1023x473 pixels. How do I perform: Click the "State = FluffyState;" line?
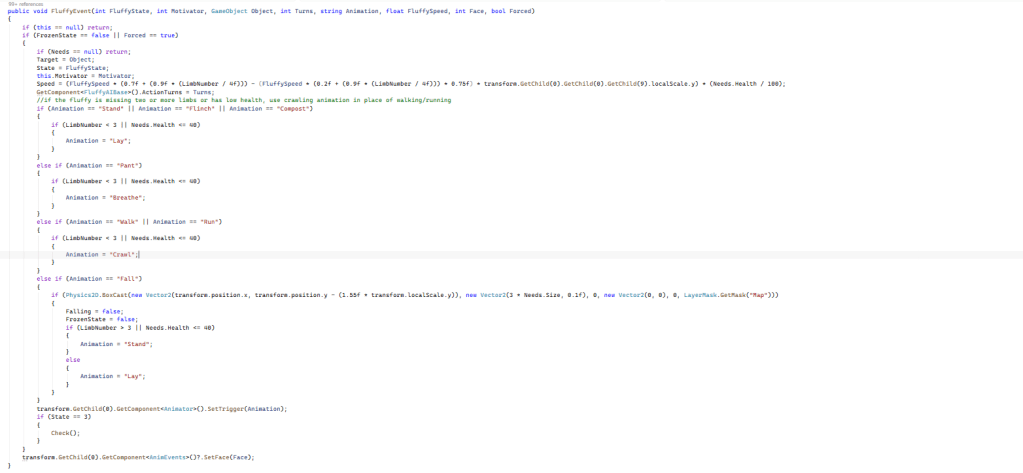(x=72, y=67)
